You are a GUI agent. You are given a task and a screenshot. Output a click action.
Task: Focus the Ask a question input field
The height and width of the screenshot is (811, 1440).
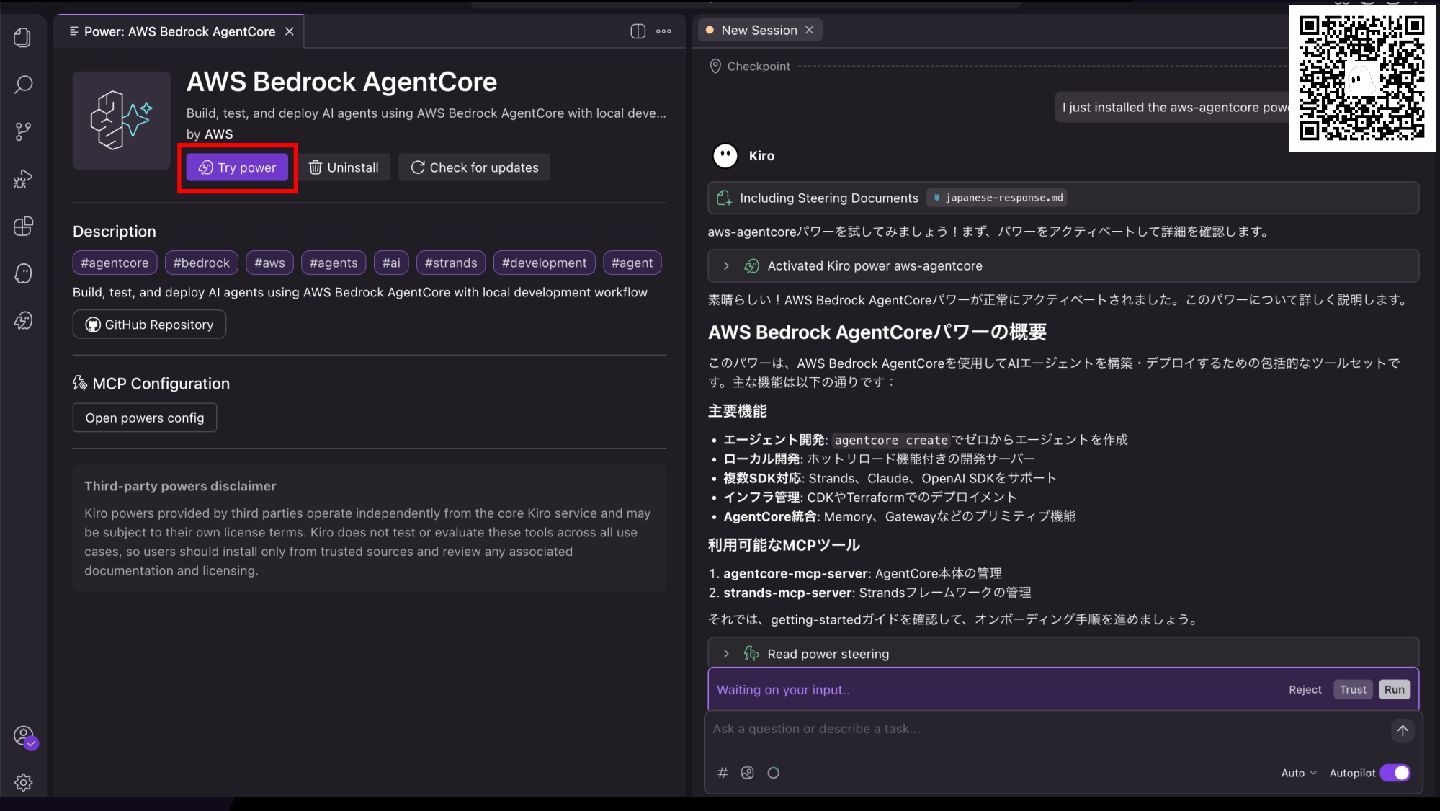pos(1045,729)
